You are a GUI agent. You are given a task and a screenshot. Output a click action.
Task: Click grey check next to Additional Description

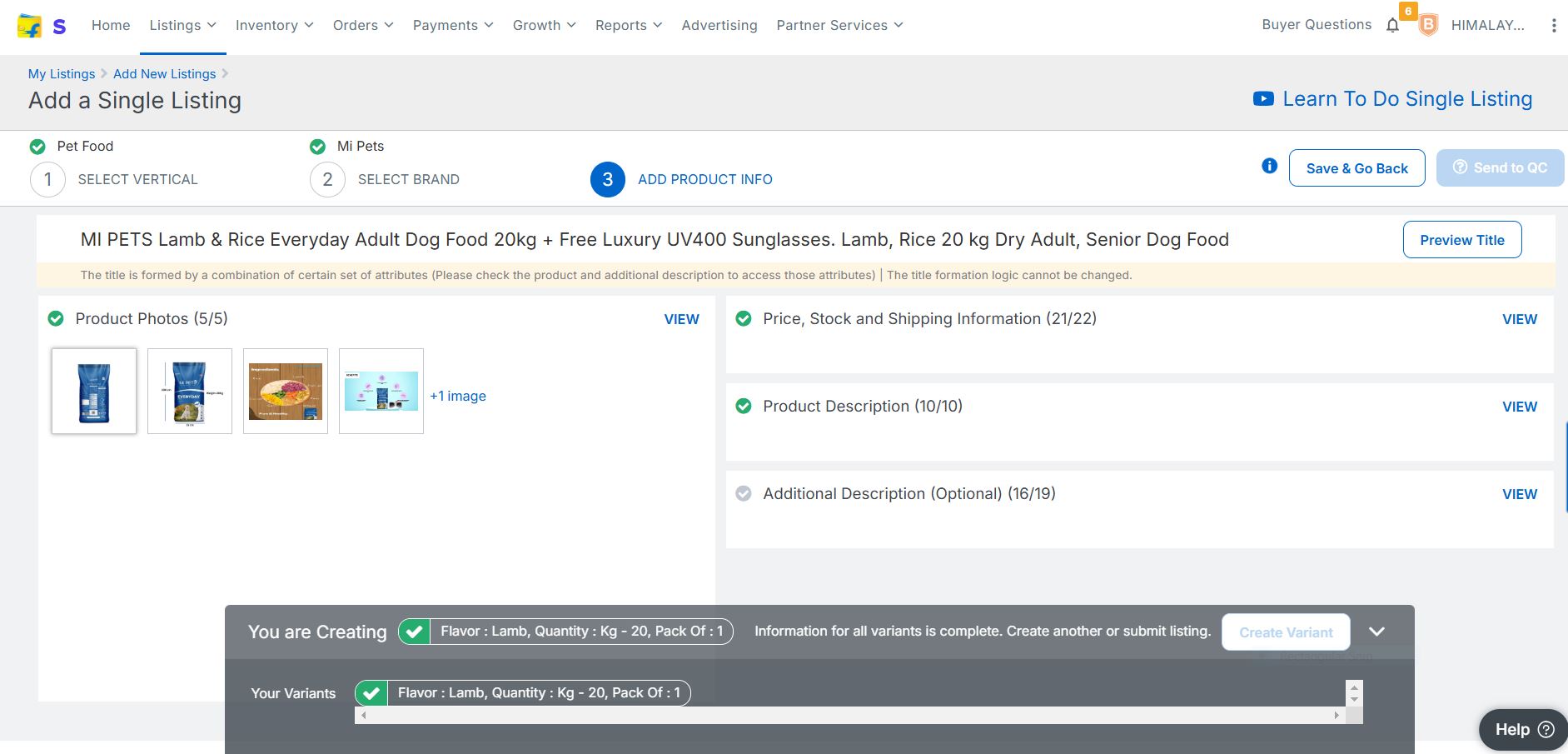pyautogui.click(x=744, y=494)
